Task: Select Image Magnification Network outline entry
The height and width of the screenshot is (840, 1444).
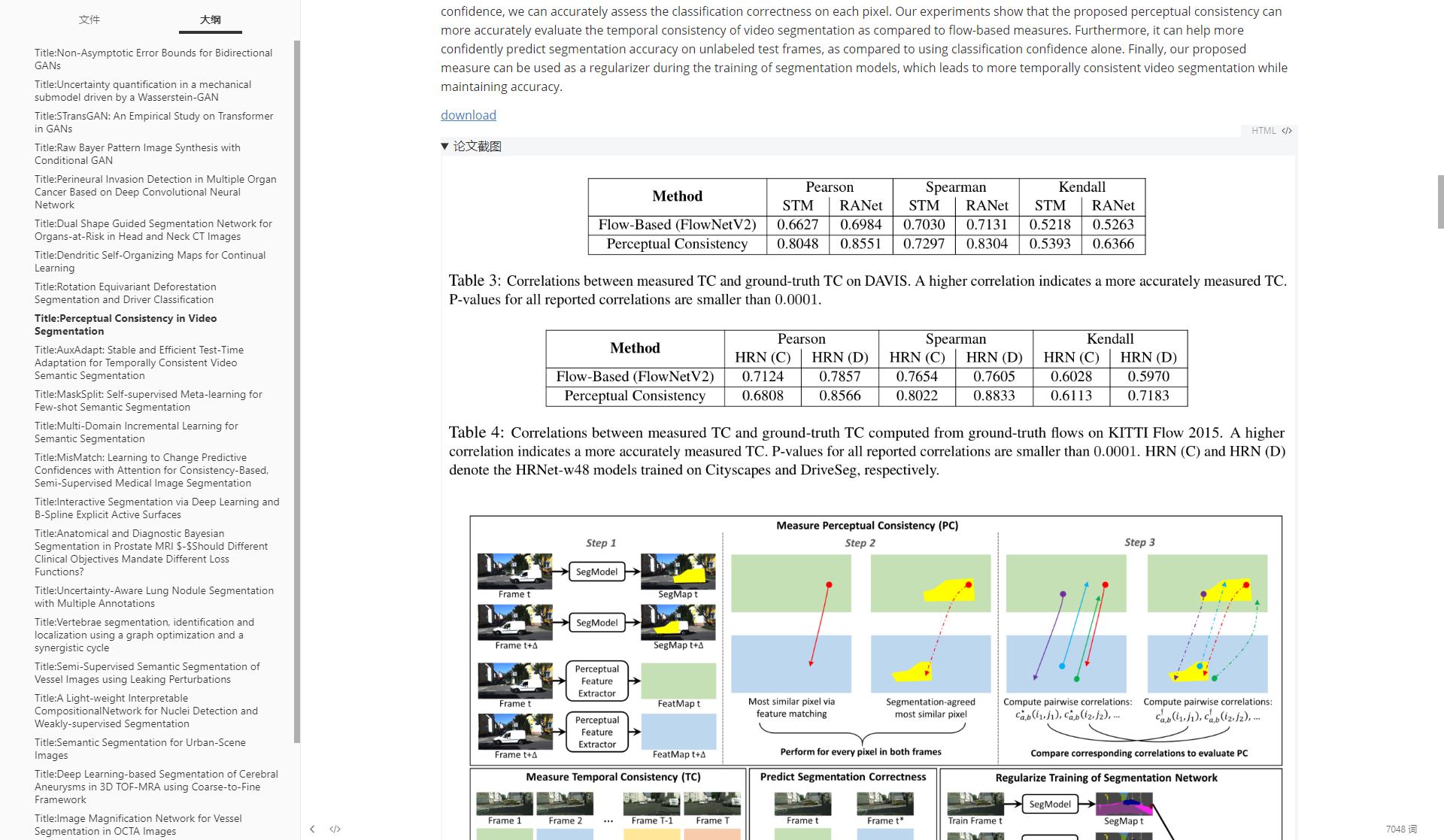Action: click(138, 824)
